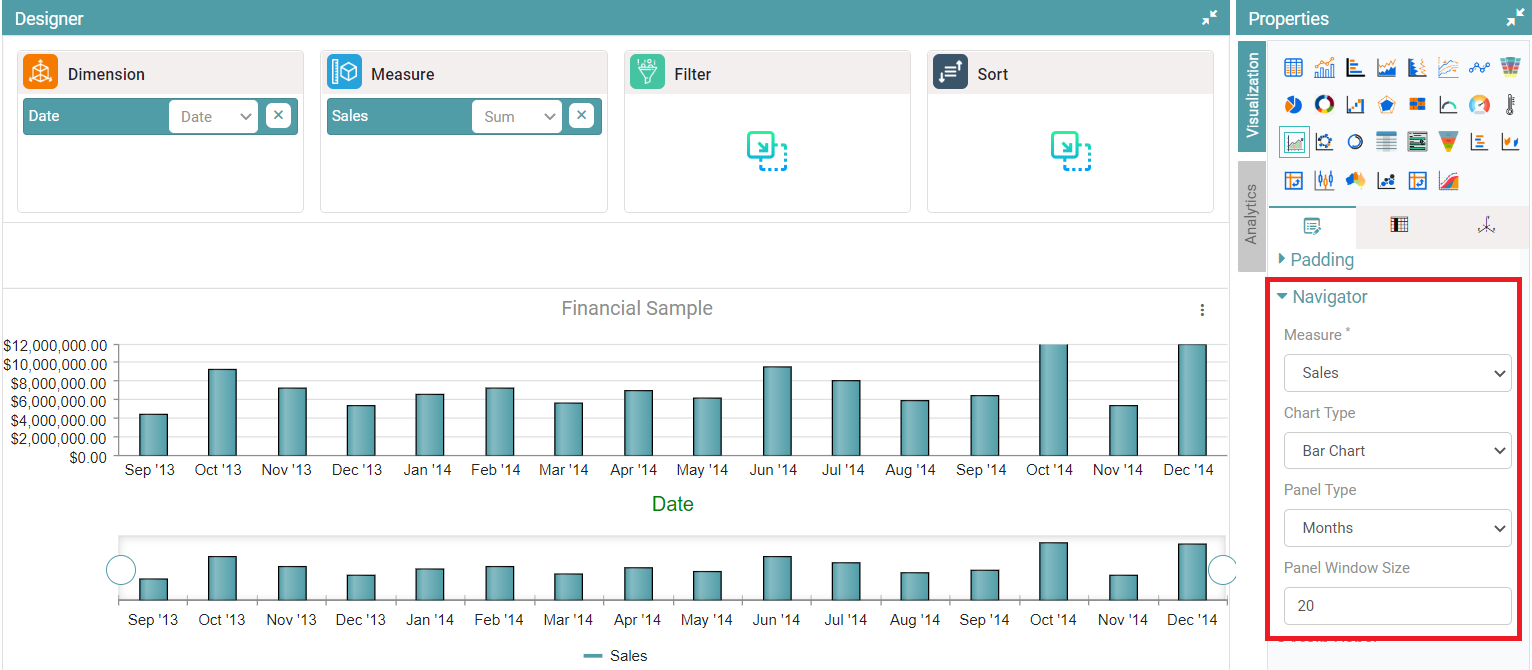
Task: Remove the Sales measure field
Action: coord(581,116)
